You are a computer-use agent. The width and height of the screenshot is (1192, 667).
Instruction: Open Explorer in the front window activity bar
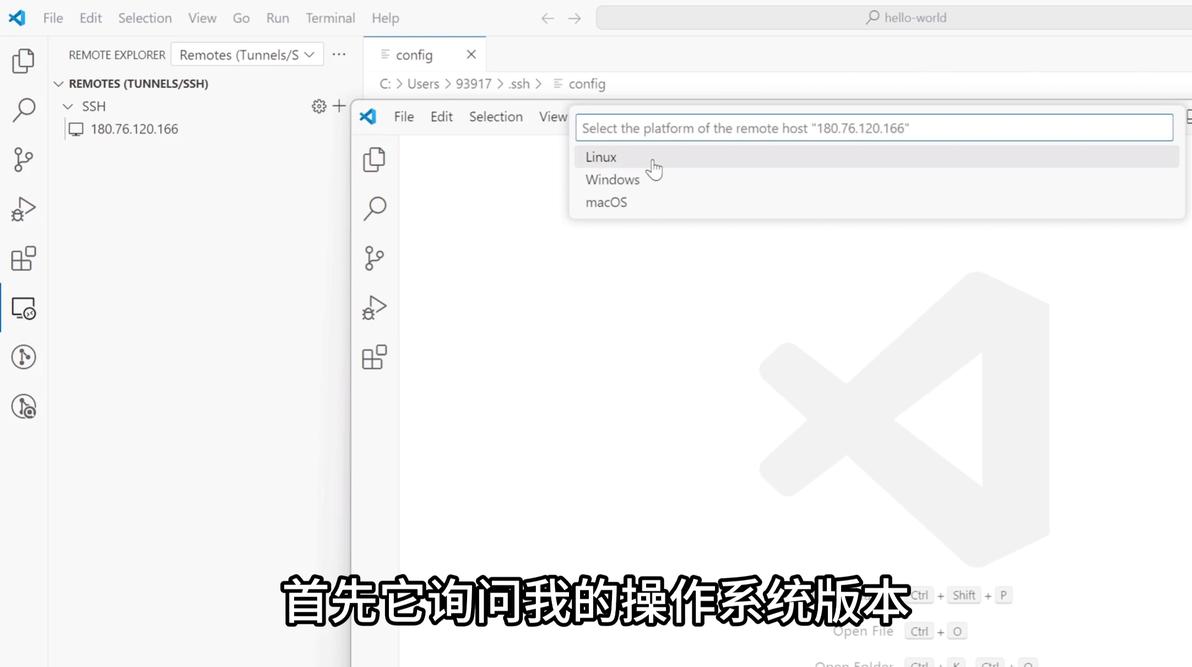374,160
